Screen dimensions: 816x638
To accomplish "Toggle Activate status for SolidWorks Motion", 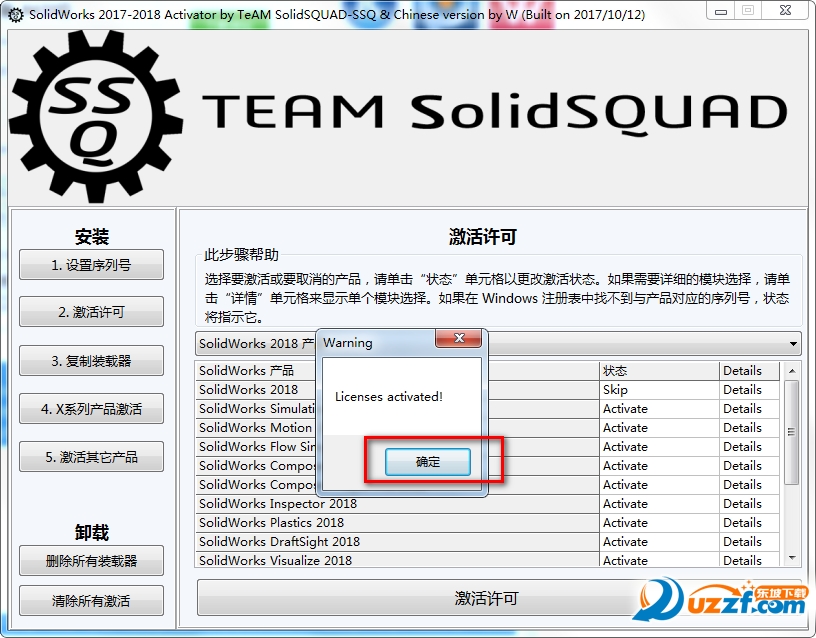I will point(659,427).
